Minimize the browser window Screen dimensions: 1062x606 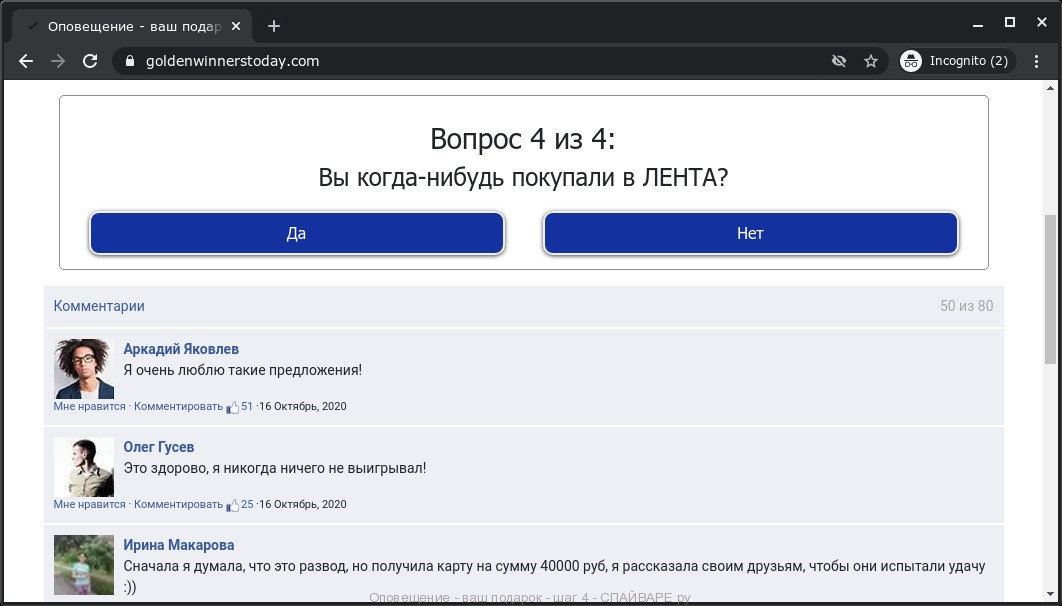[x=977, y=25]
